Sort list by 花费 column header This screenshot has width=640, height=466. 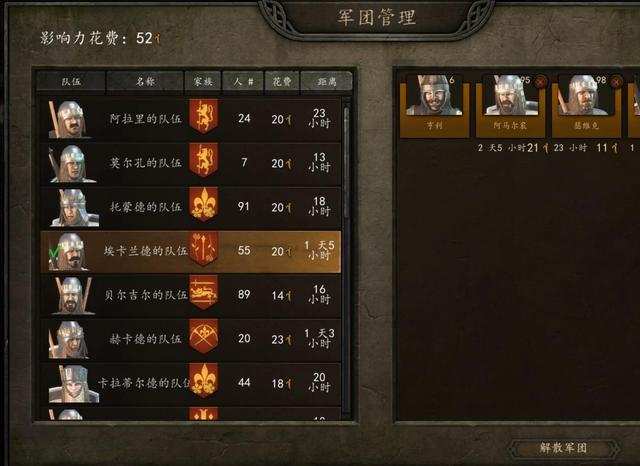pos(282,82)
